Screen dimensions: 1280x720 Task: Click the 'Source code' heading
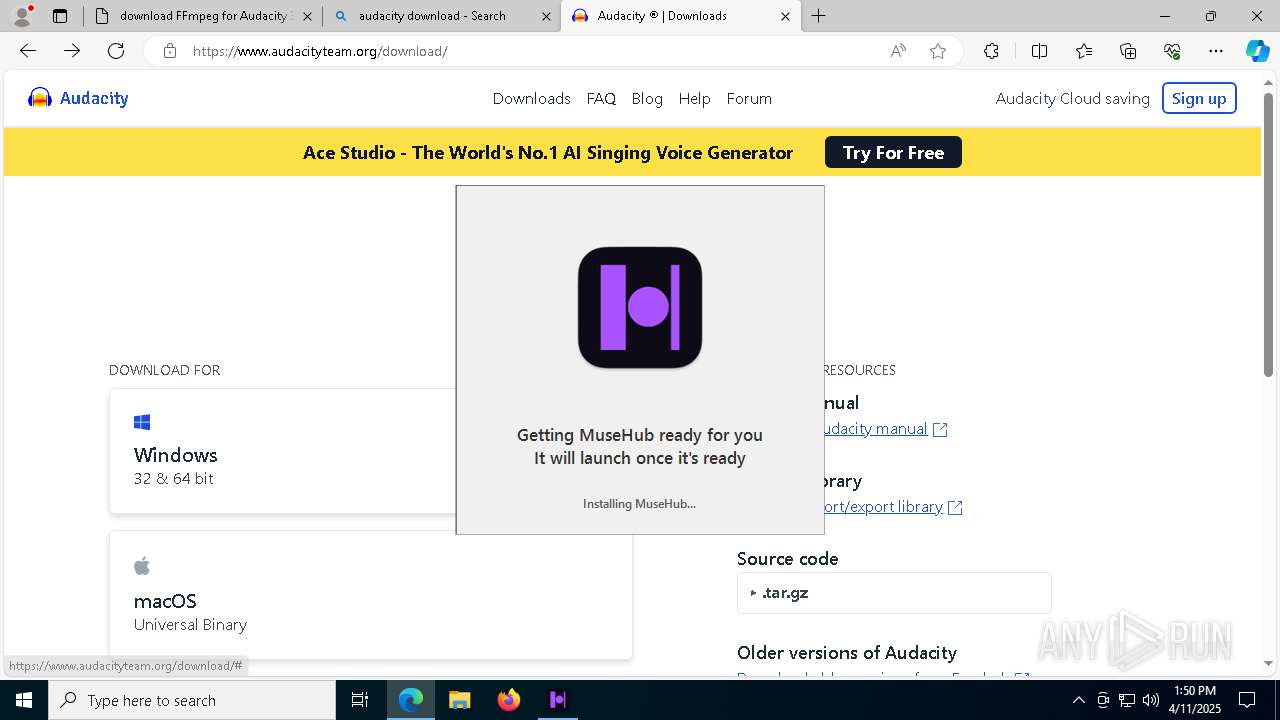[x=788, y=559]
